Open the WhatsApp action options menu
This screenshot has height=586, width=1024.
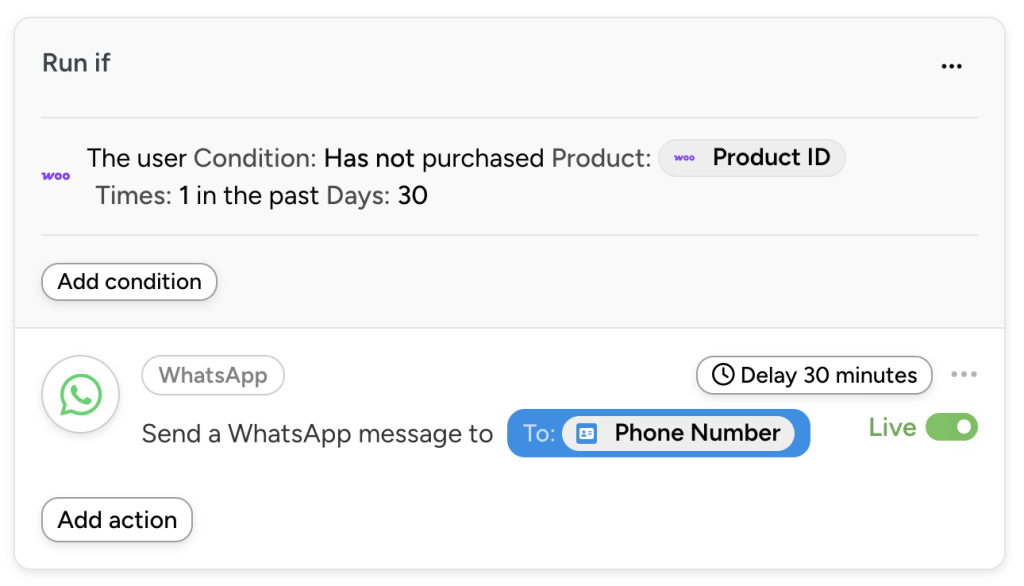[x=965, y=373]
